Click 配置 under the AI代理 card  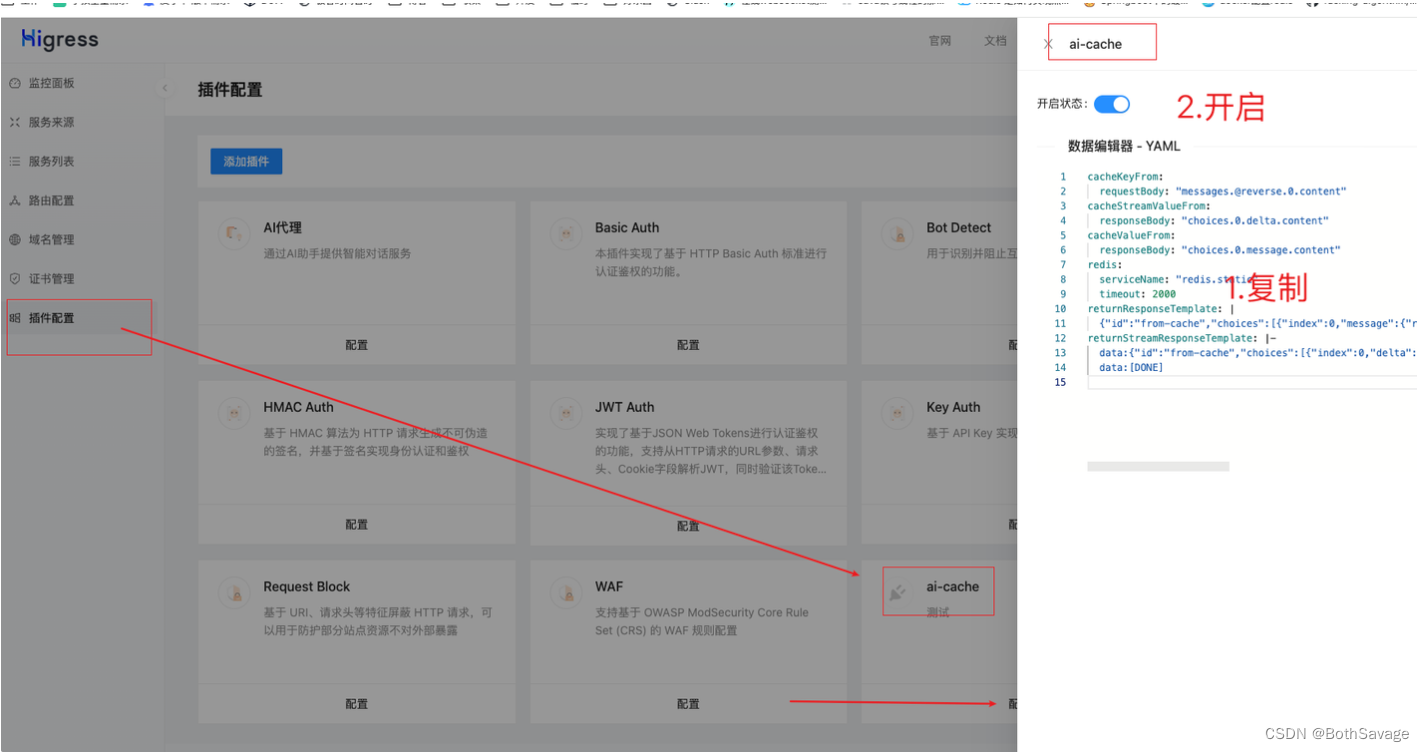pyautogui.click(x=357, y=345)
